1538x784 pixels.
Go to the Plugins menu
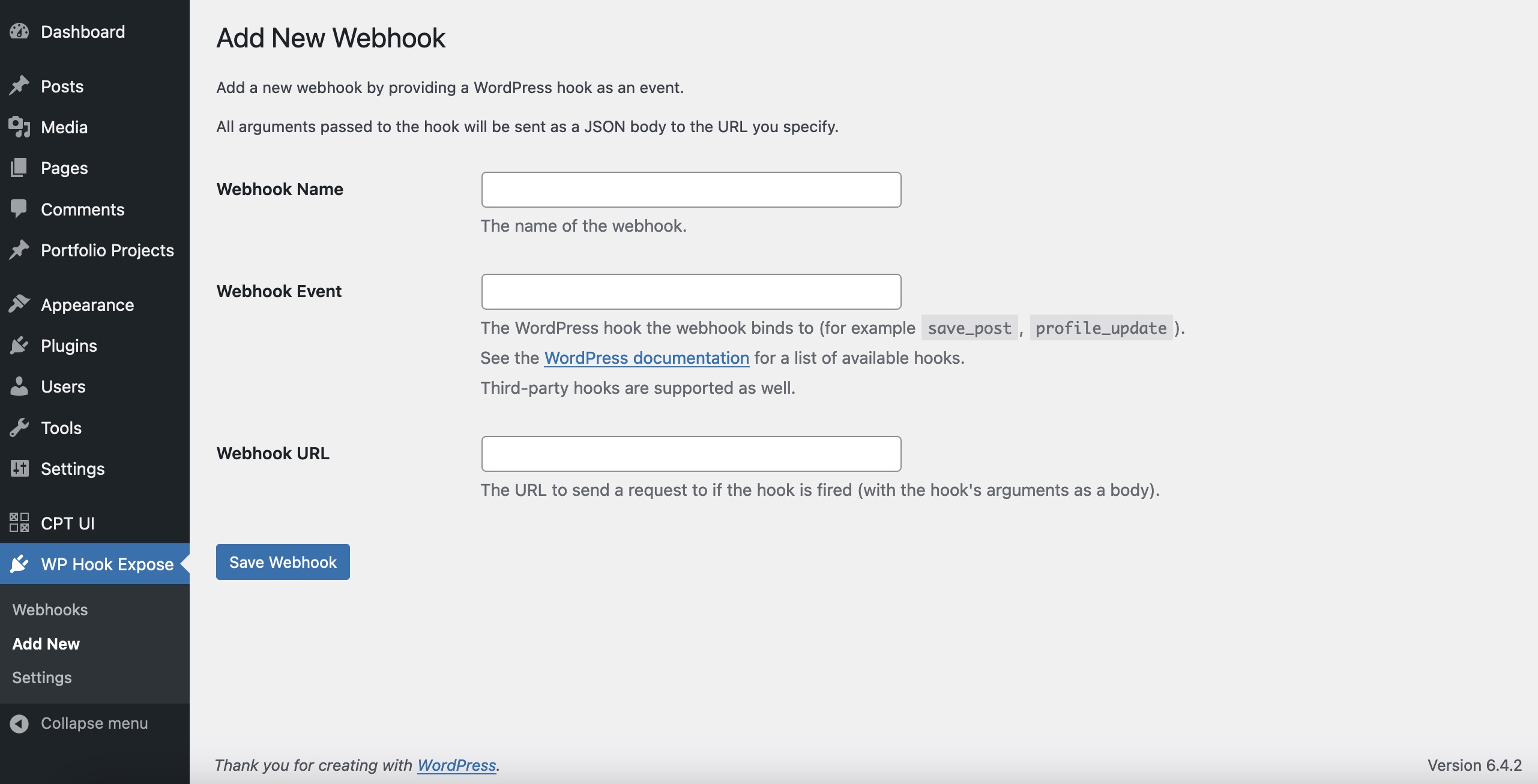(95, 345)
